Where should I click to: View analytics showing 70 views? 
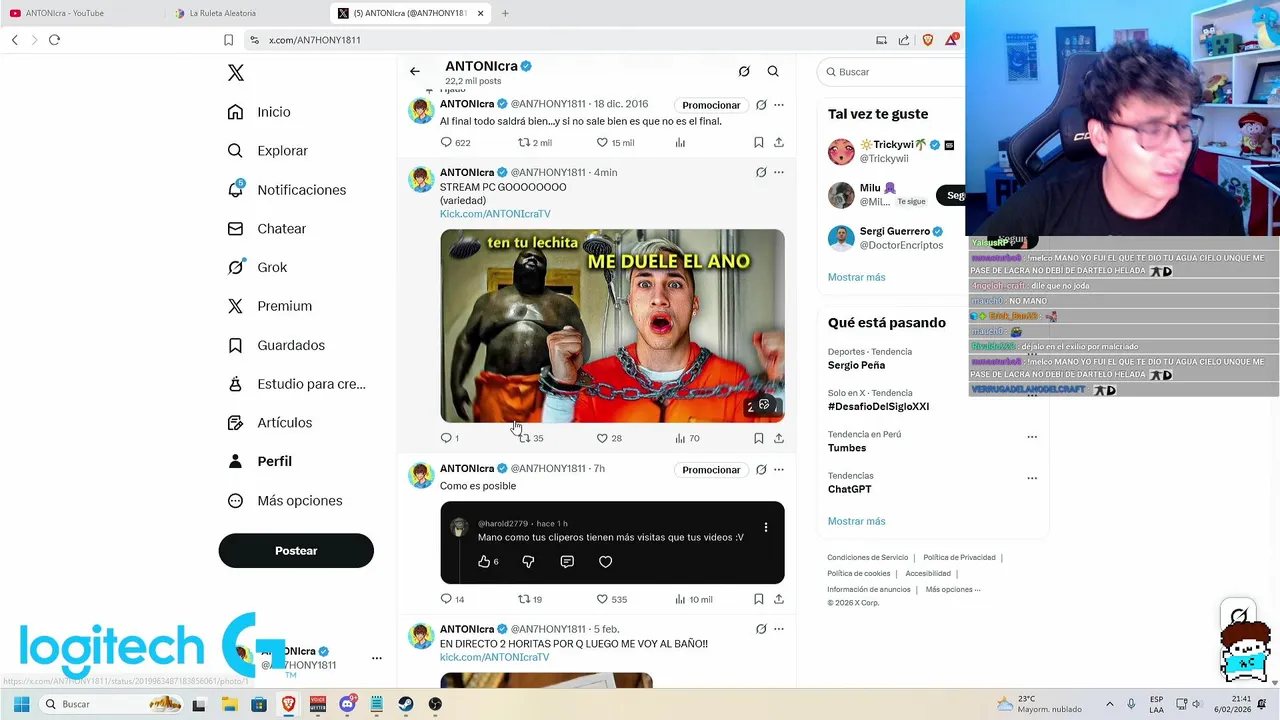point(687,438)
